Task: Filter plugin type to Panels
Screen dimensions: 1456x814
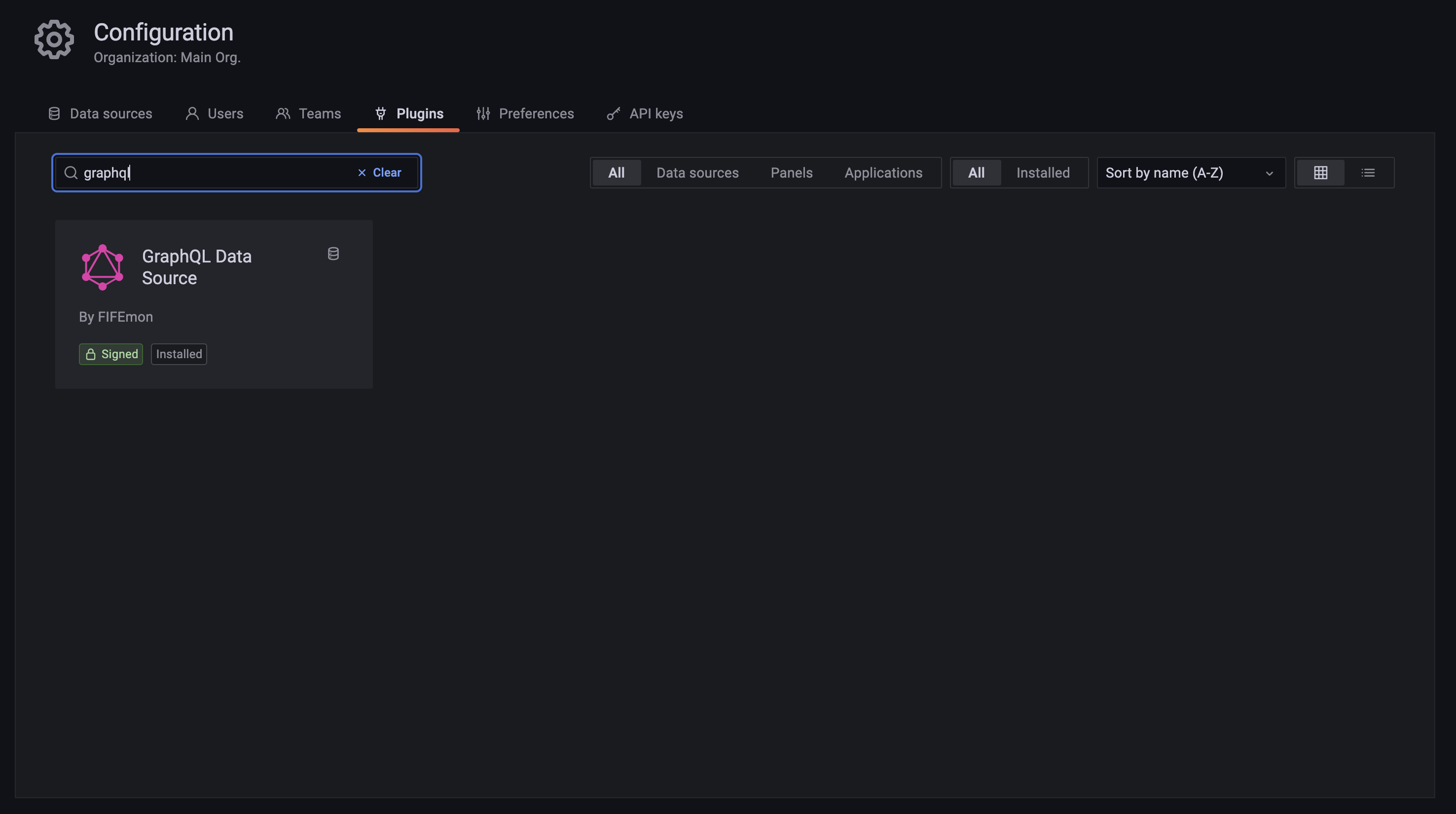Action: click(791, 173)
